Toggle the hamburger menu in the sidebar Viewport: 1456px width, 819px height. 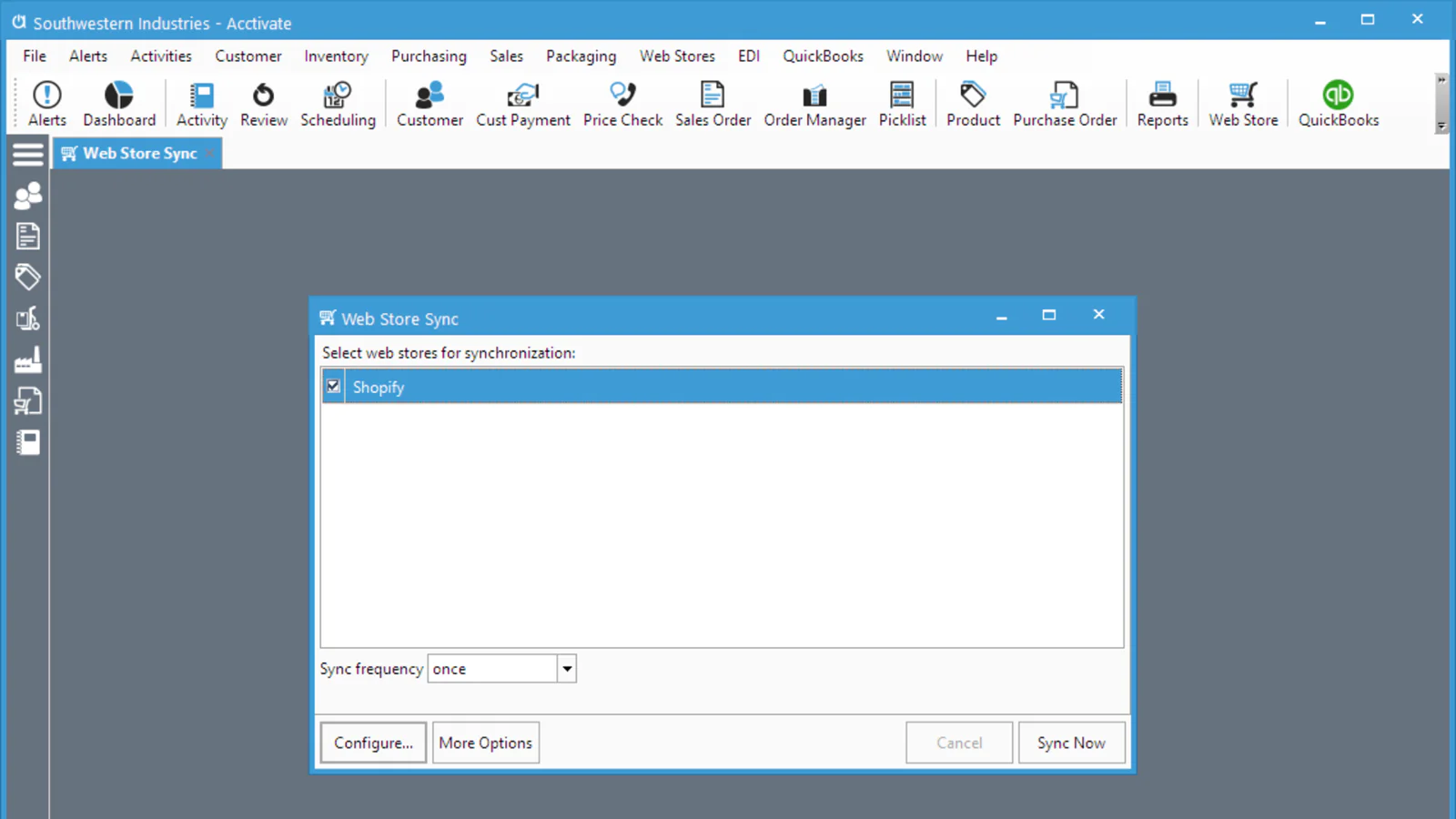pos(28,154)
